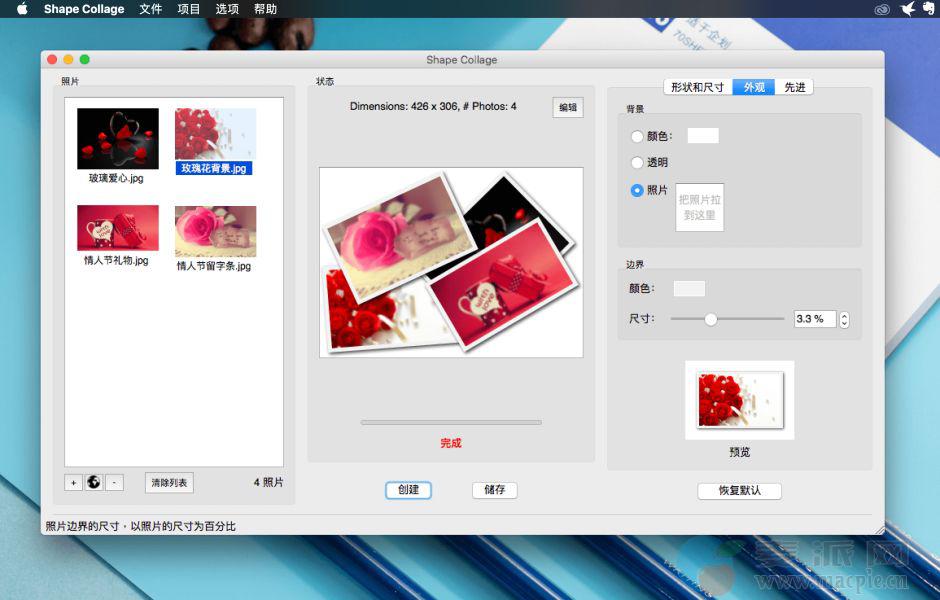Open the 文件 menu
Viewport: 940px width, 600px height.
(150, 9)
